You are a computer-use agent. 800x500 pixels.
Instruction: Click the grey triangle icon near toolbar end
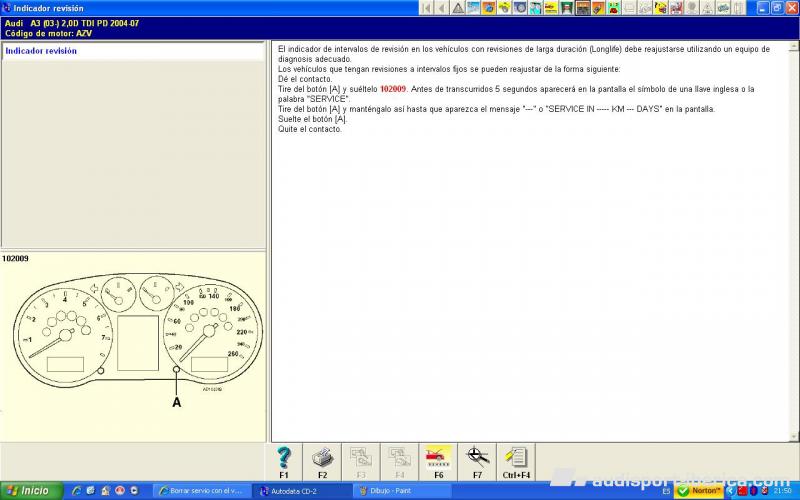[x=708, y=8]
